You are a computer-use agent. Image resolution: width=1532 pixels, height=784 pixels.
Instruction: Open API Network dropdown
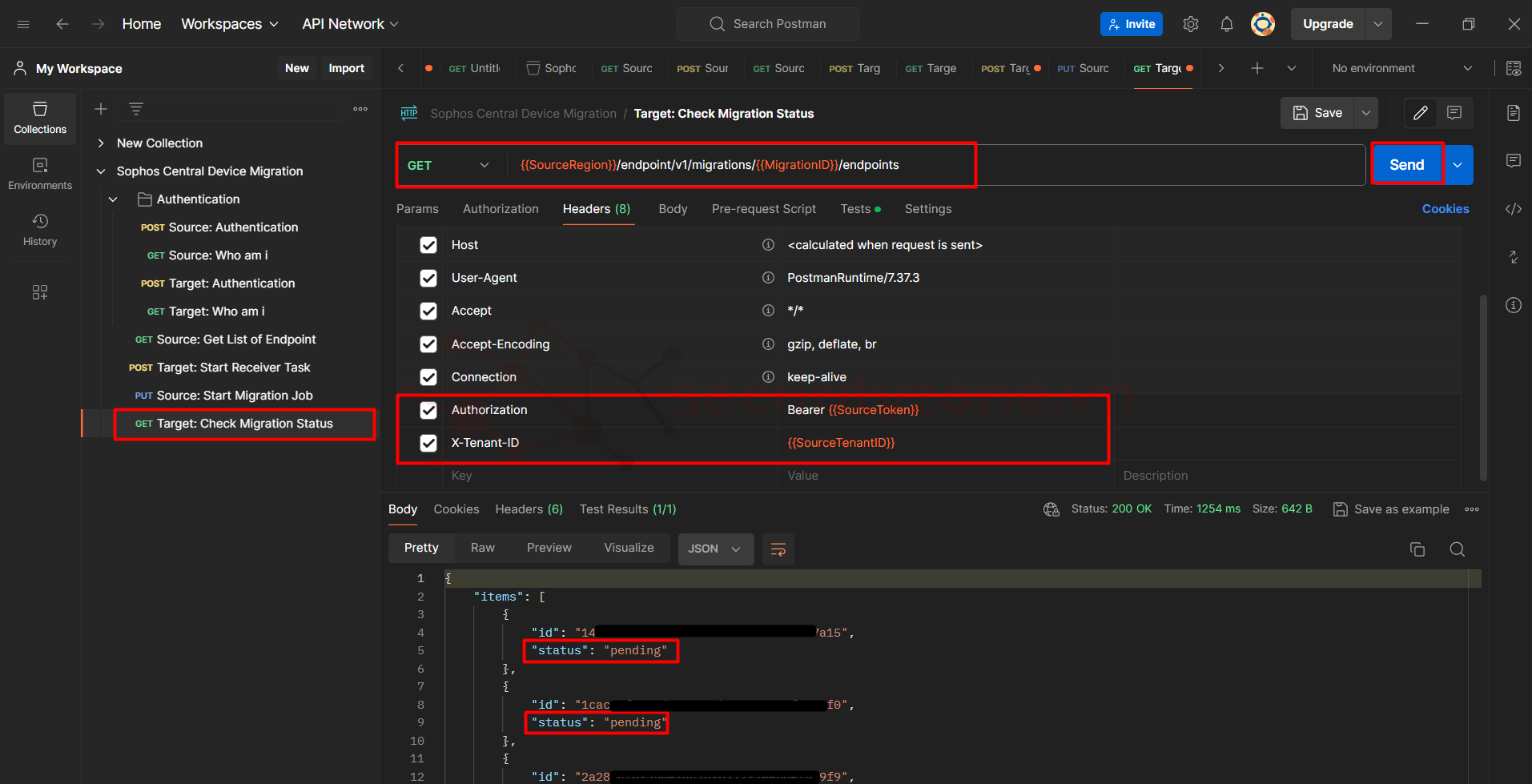[350, 24]
